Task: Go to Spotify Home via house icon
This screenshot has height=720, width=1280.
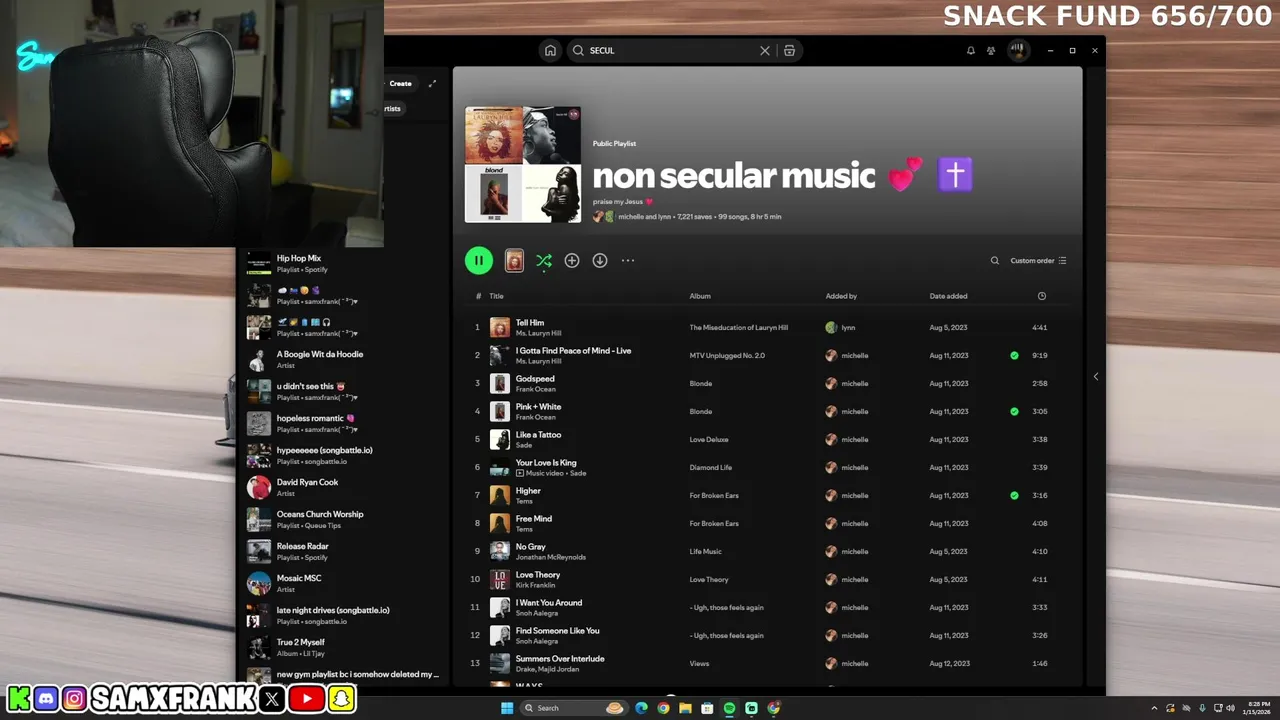Action: [x=550, y=50]
